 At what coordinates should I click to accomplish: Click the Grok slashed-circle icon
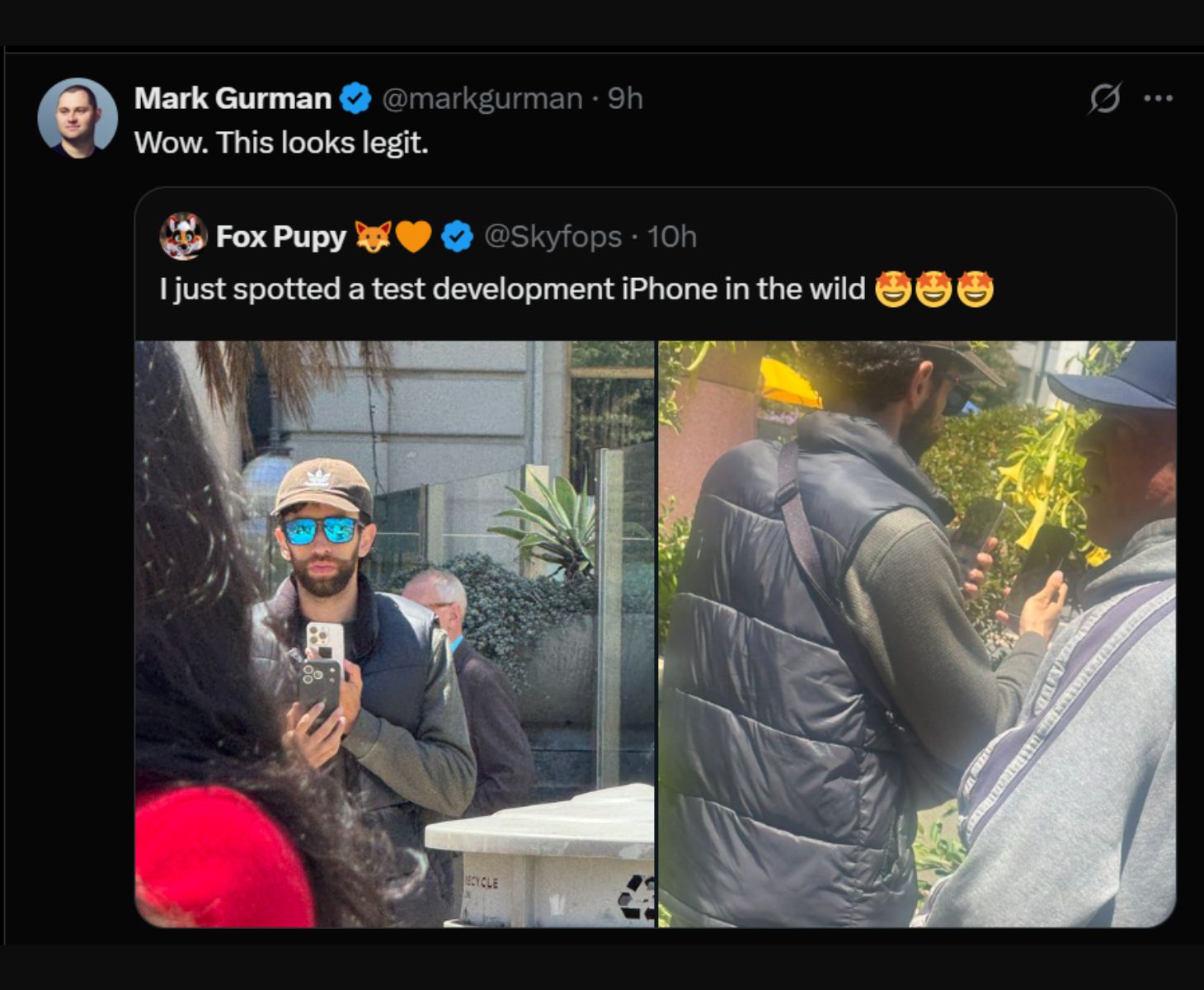[1104, 98]
